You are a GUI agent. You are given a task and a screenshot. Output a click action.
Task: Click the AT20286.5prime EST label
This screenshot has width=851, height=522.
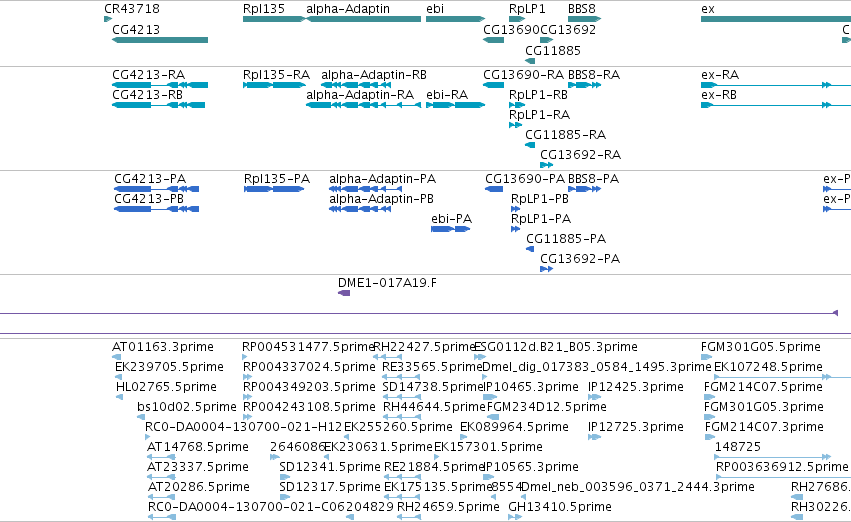[x=199, y=487]
